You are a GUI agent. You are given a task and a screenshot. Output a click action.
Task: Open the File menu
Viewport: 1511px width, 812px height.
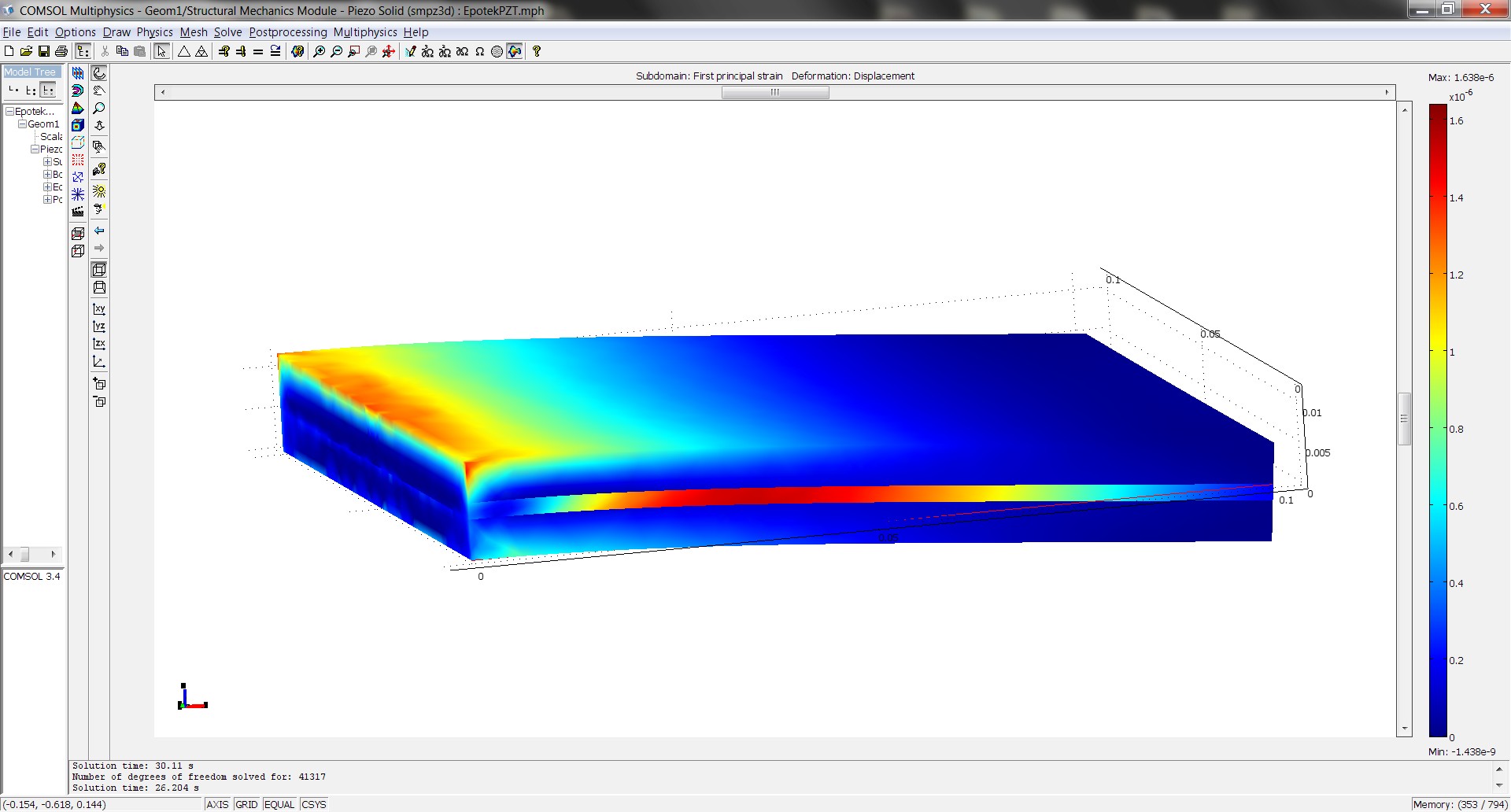12,32
